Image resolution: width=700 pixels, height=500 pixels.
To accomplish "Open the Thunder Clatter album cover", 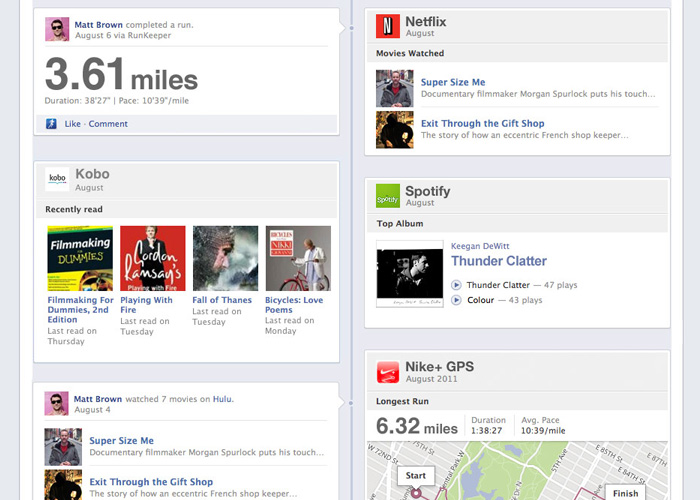I will tap(410, 274).
